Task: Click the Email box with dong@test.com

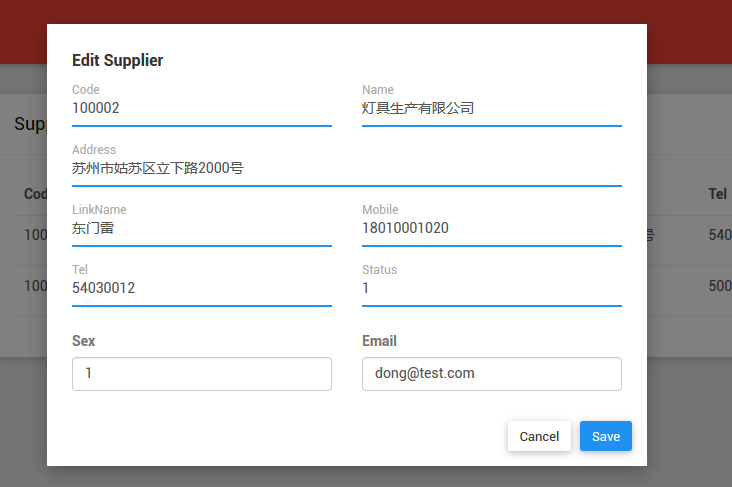Action: click(491, 374)
